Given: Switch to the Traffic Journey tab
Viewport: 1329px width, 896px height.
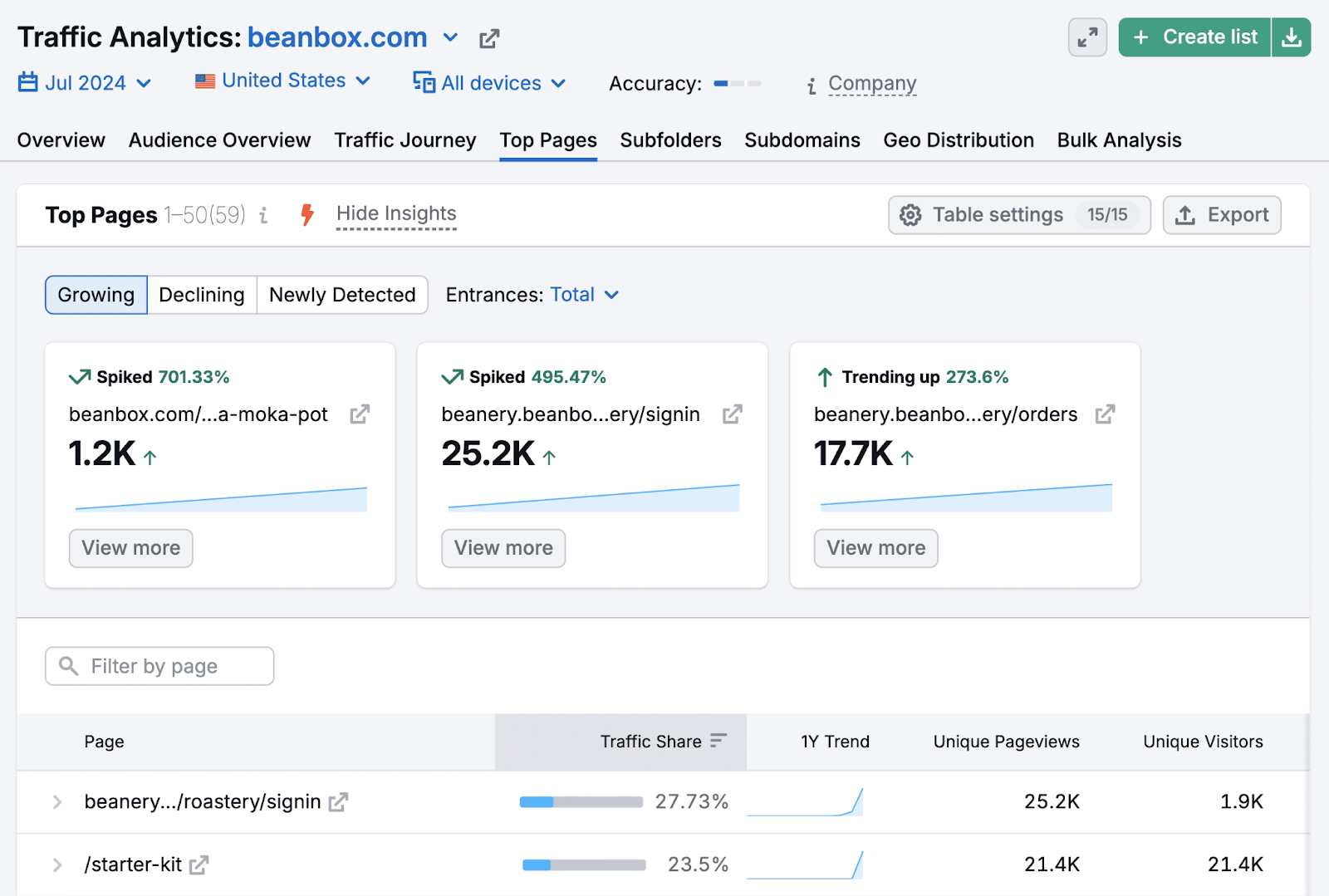Looking at the screenshot, I should tap(405, 140).
